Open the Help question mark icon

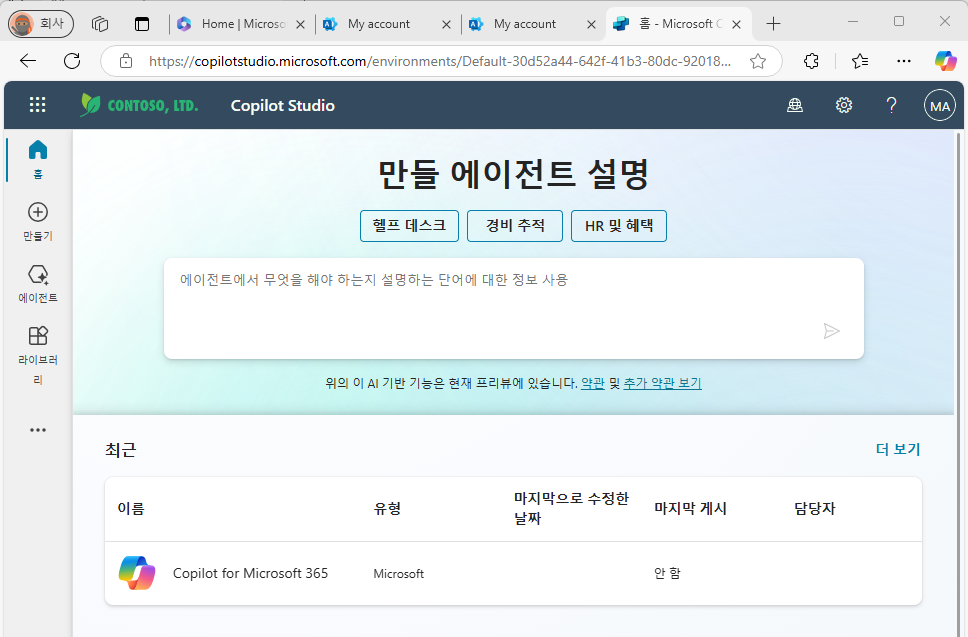[x=891, y=106]
